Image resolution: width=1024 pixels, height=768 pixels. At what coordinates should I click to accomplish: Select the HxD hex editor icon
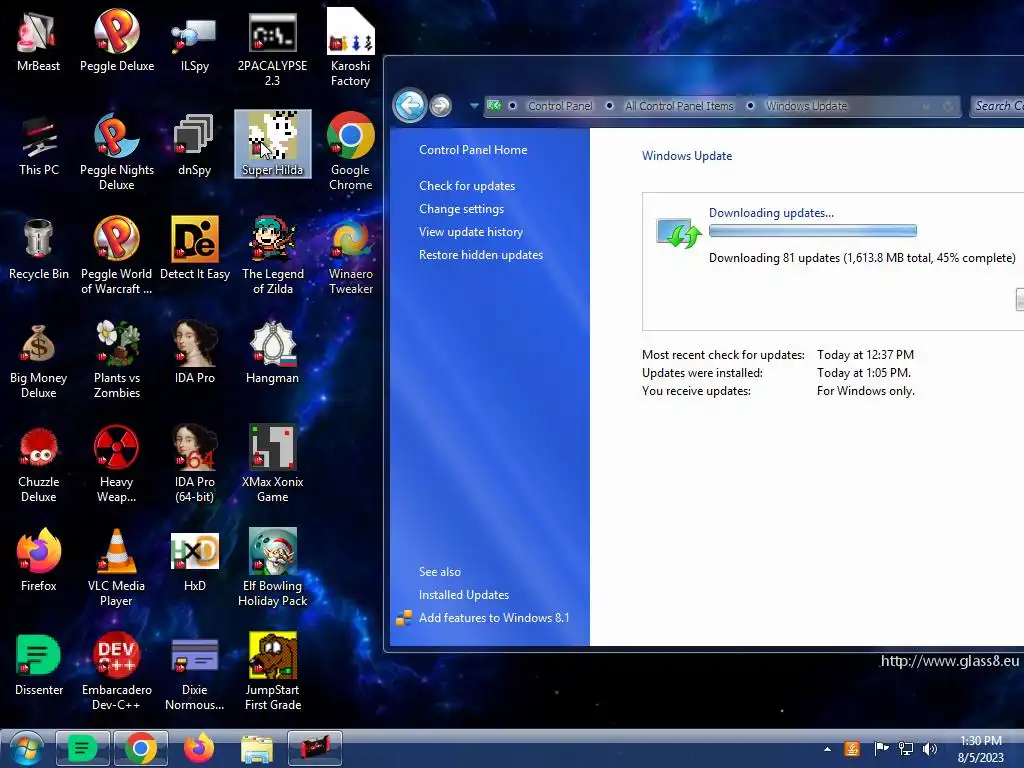coord(195,560)
